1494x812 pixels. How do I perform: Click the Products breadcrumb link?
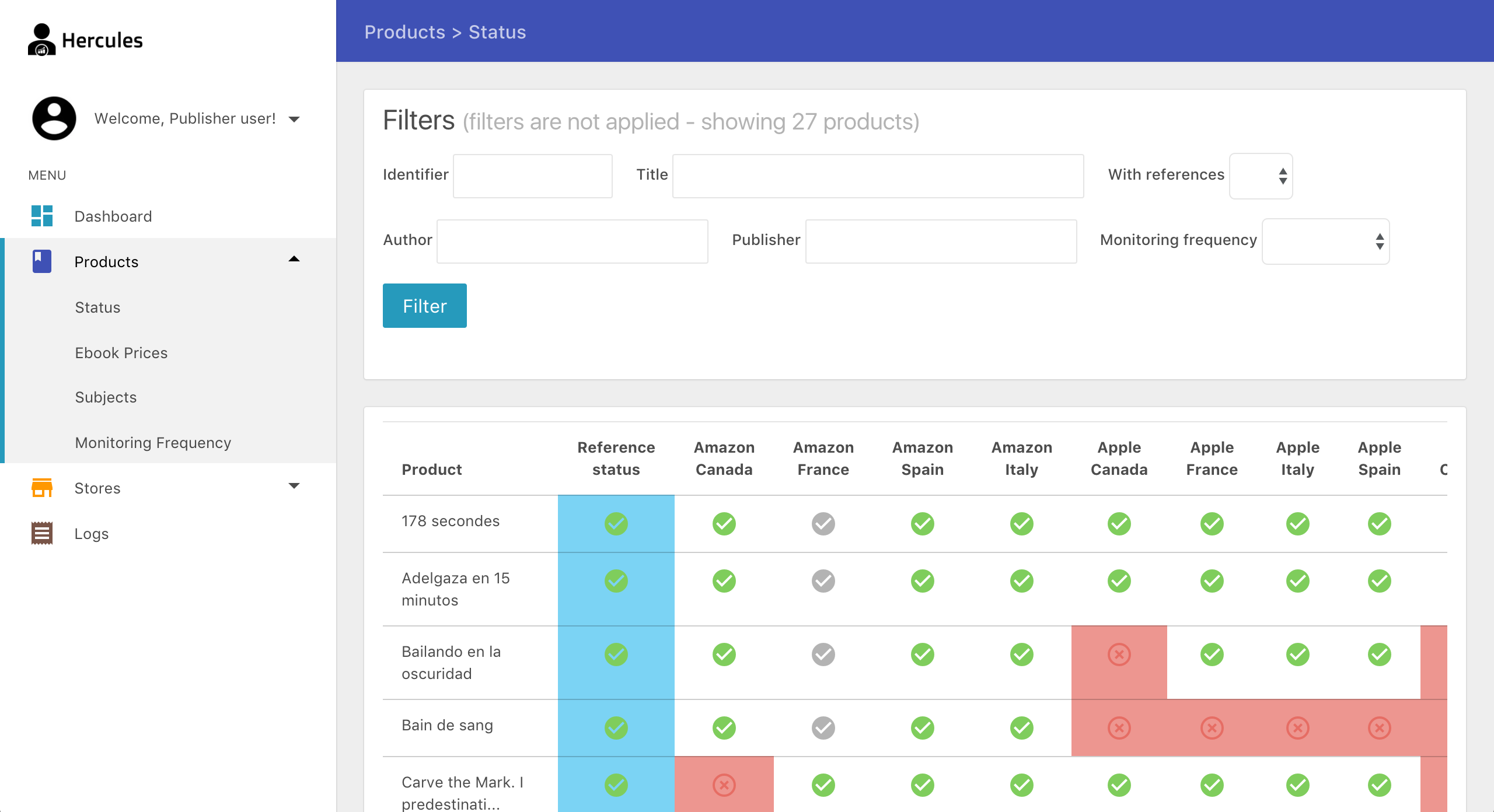pos(404,32)
